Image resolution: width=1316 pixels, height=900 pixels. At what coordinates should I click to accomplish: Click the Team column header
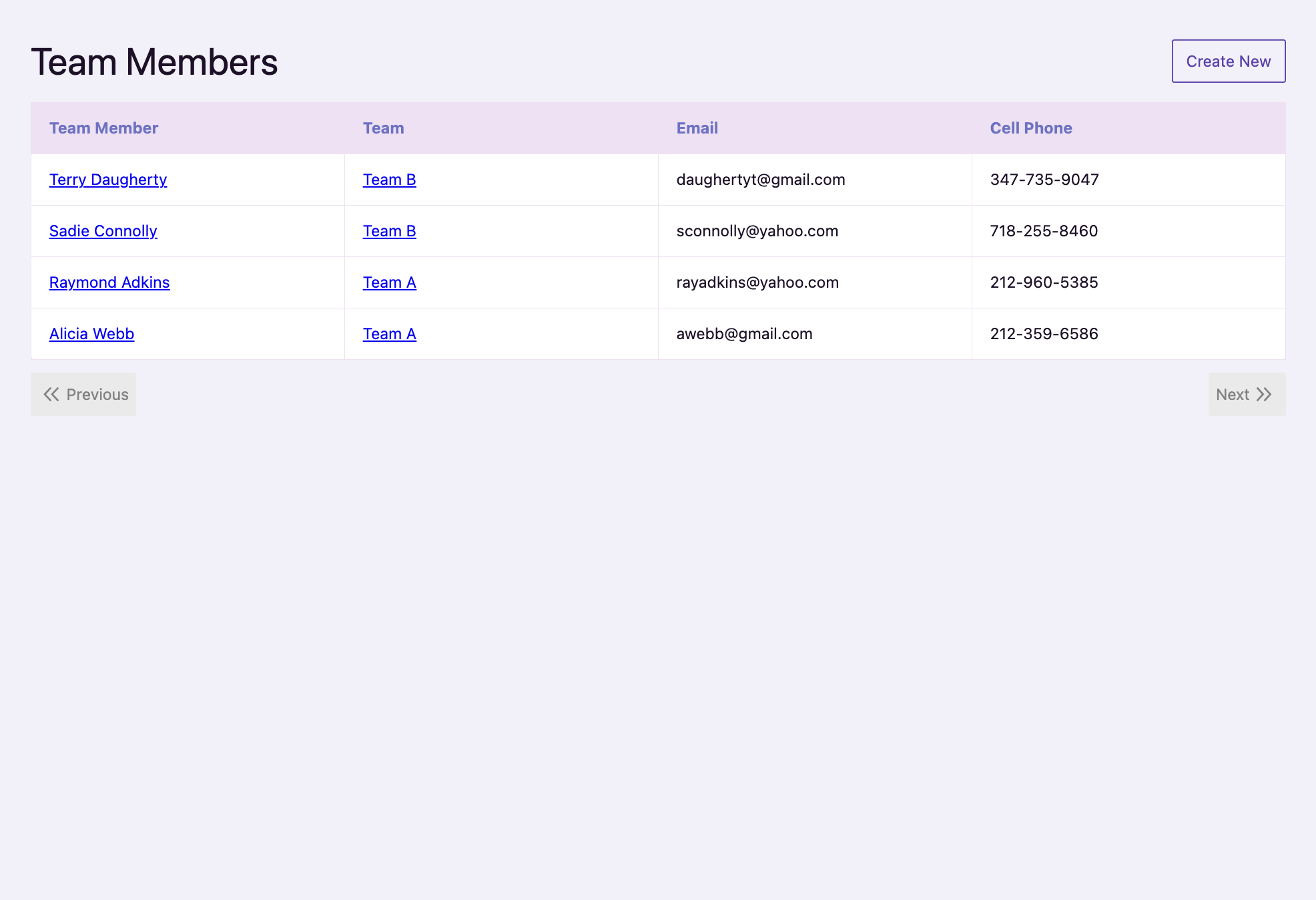[383, 128]
